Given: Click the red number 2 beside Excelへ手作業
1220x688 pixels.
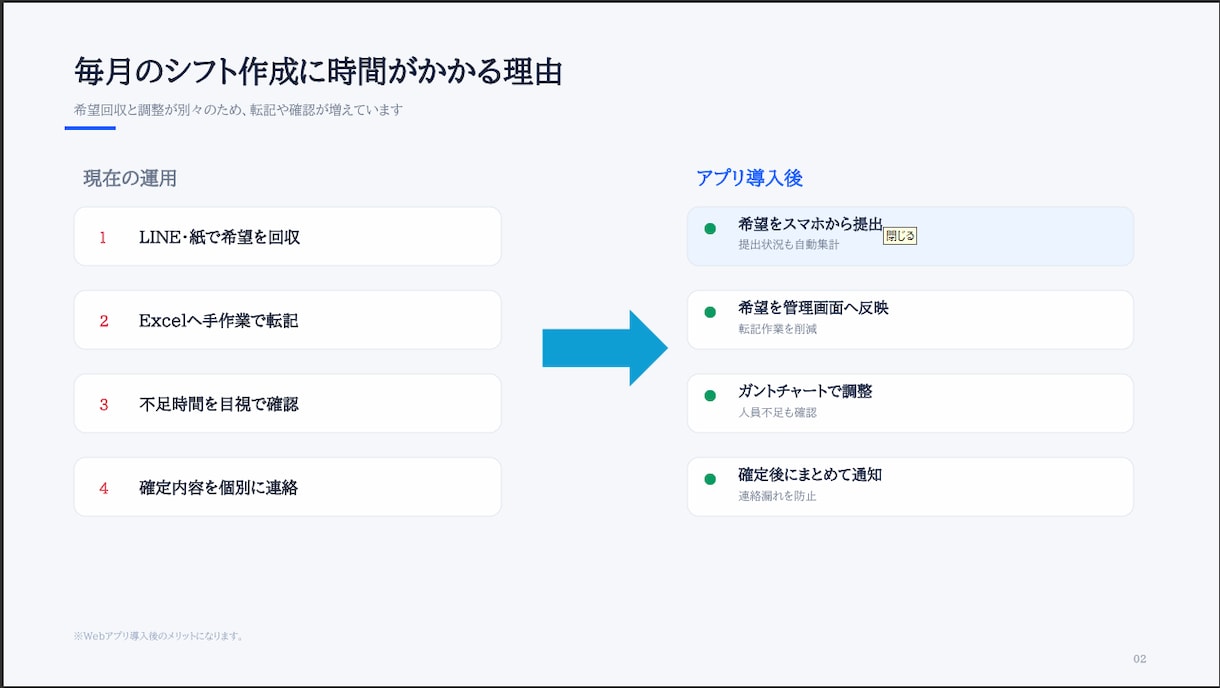Looking at the screenshot, I should [x=103, y=321].
